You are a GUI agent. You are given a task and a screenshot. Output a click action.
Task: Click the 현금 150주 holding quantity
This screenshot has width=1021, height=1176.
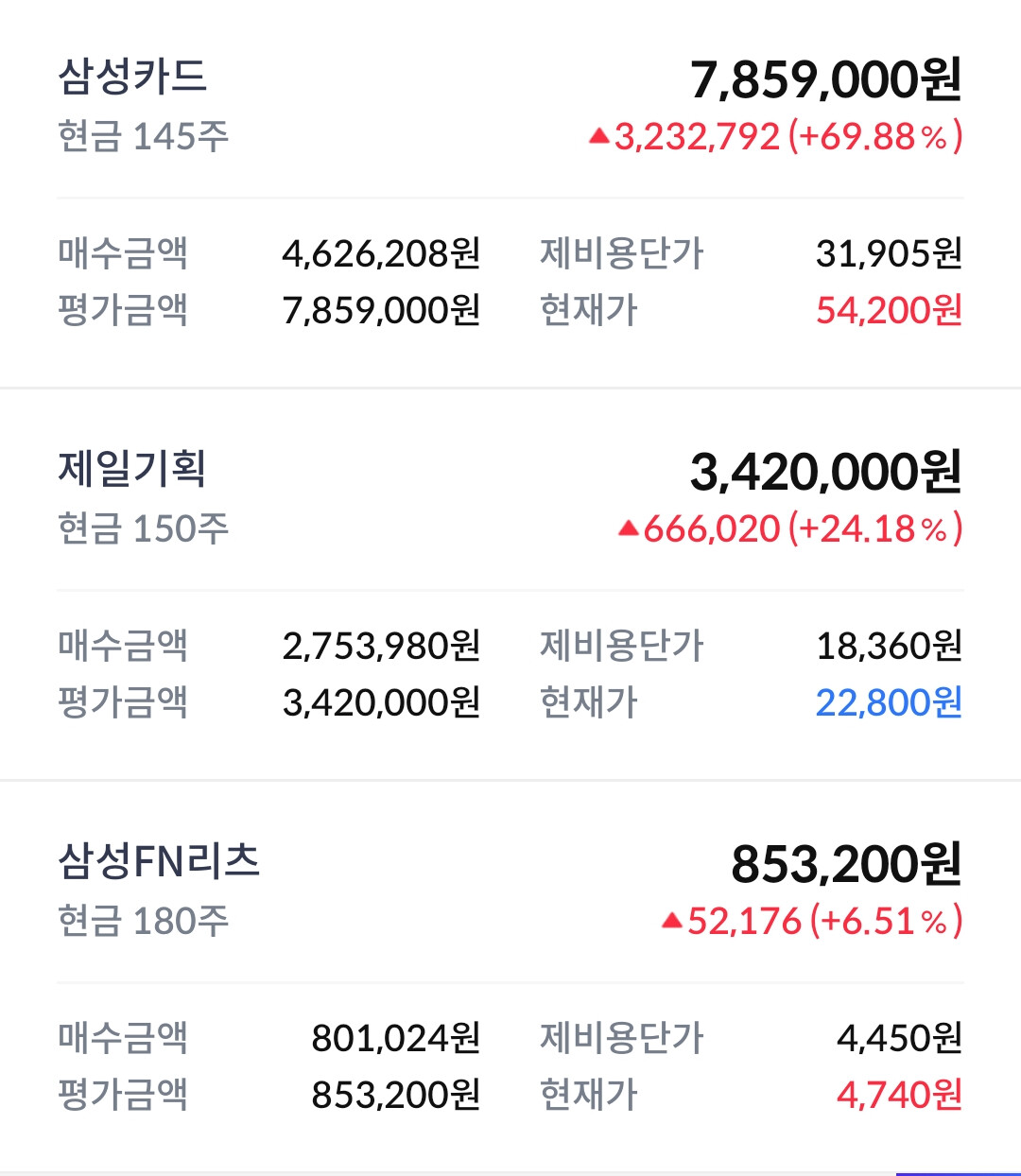tap(144, 529)
